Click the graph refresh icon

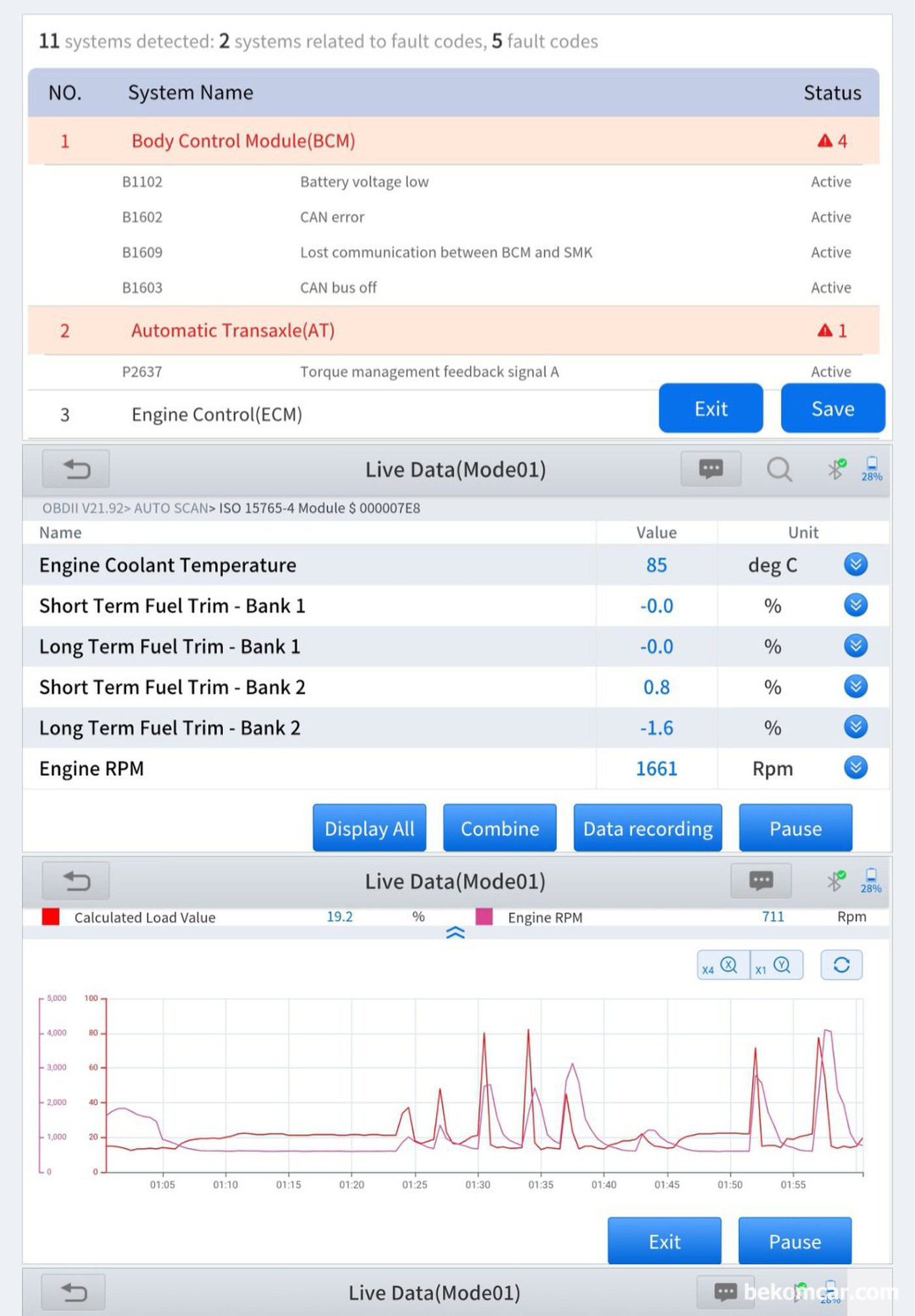pyautogui.click(x=841, y=965)
